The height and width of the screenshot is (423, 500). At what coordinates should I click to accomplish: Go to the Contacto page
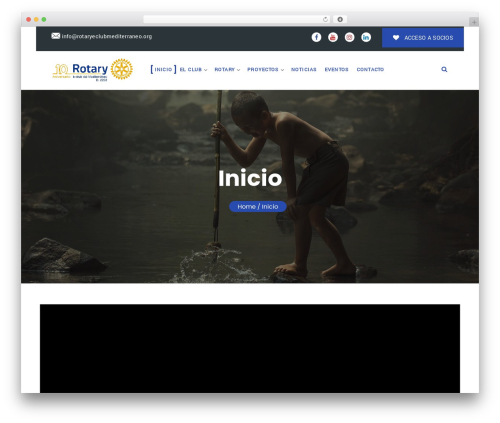click(x=370, y=69)
